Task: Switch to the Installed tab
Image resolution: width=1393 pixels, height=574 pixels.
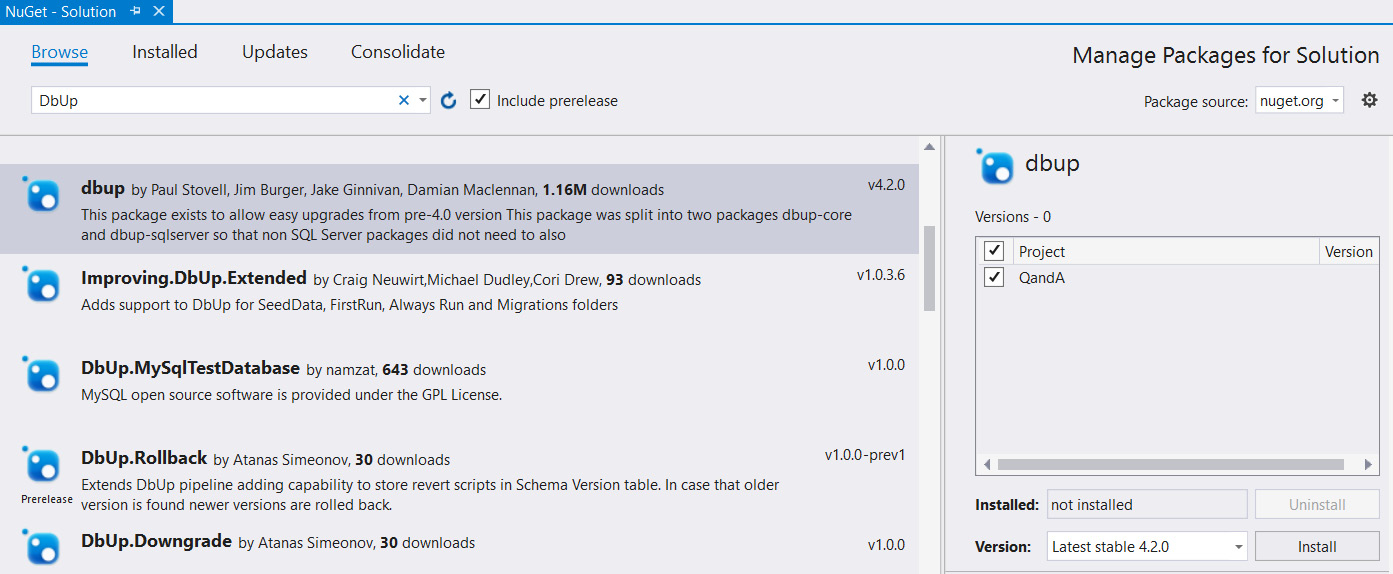Action: 165,52
